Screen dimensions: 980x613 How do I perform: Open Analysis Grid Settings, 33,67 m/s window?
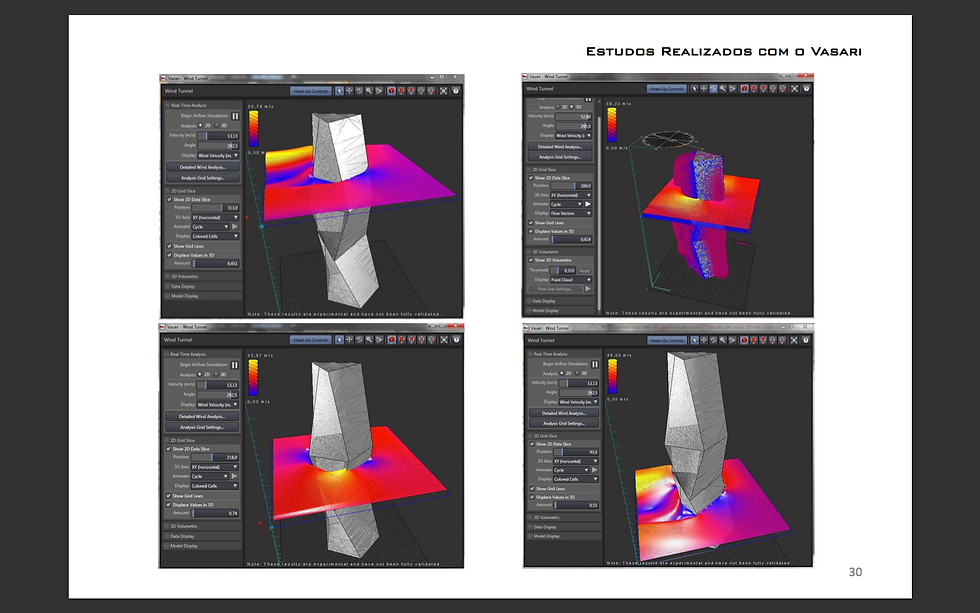(x=202, y=427)
